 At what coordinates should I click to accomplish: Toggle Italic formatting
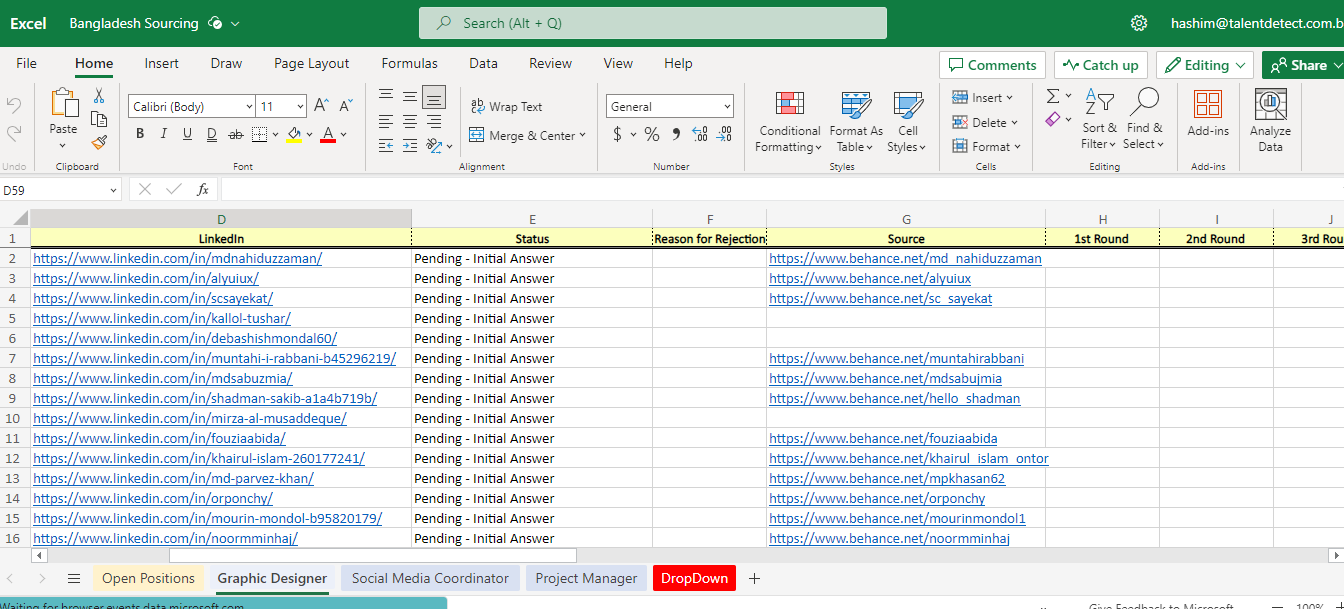pyautogui.click(x=163, y=134)
